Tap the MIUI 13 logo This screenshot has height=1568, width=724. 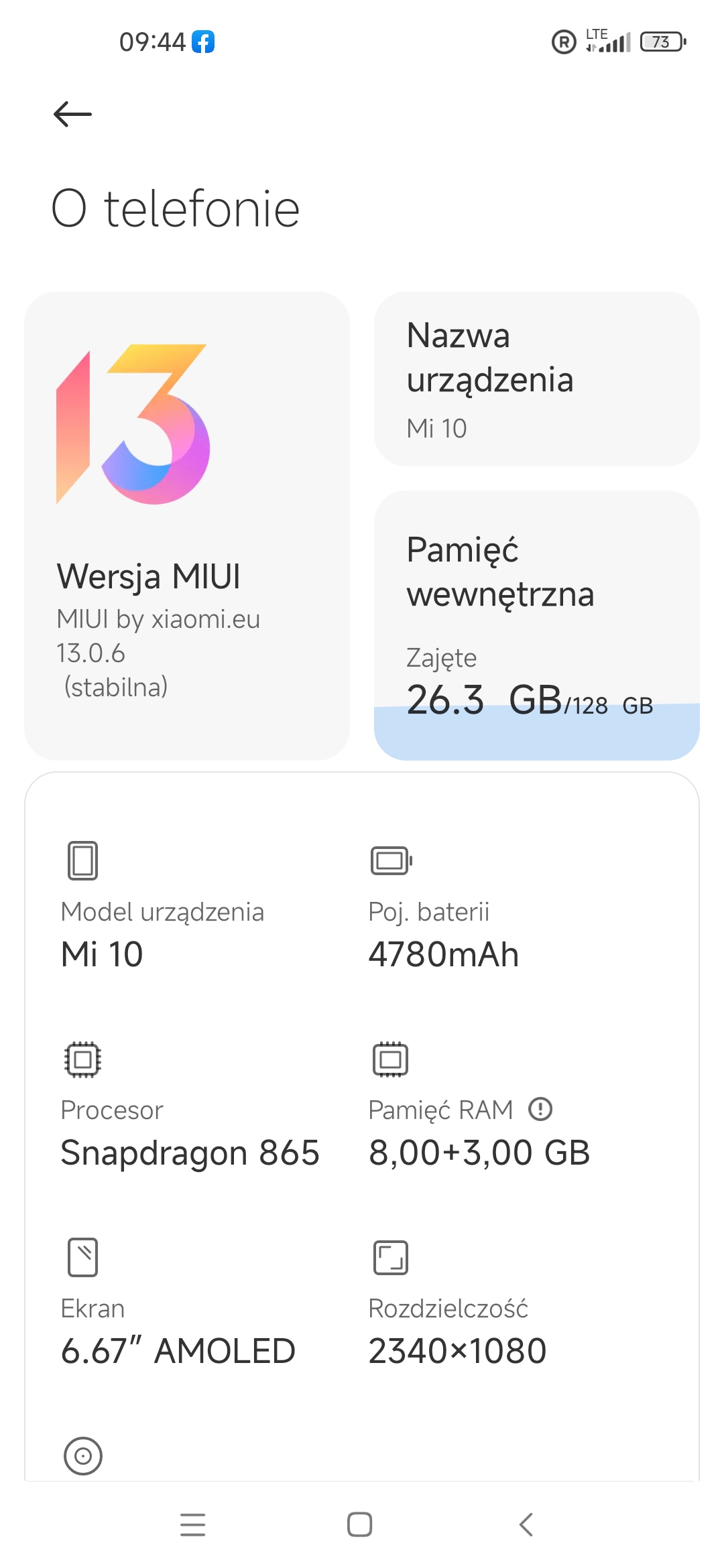(133, 424)
